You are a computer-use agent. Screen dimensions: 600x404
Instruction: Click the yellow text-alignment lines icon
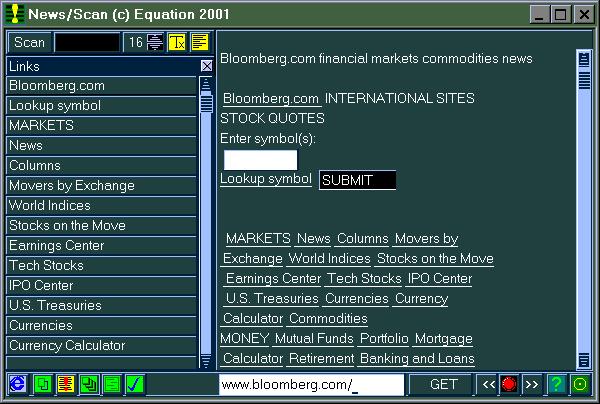point(200,42)
